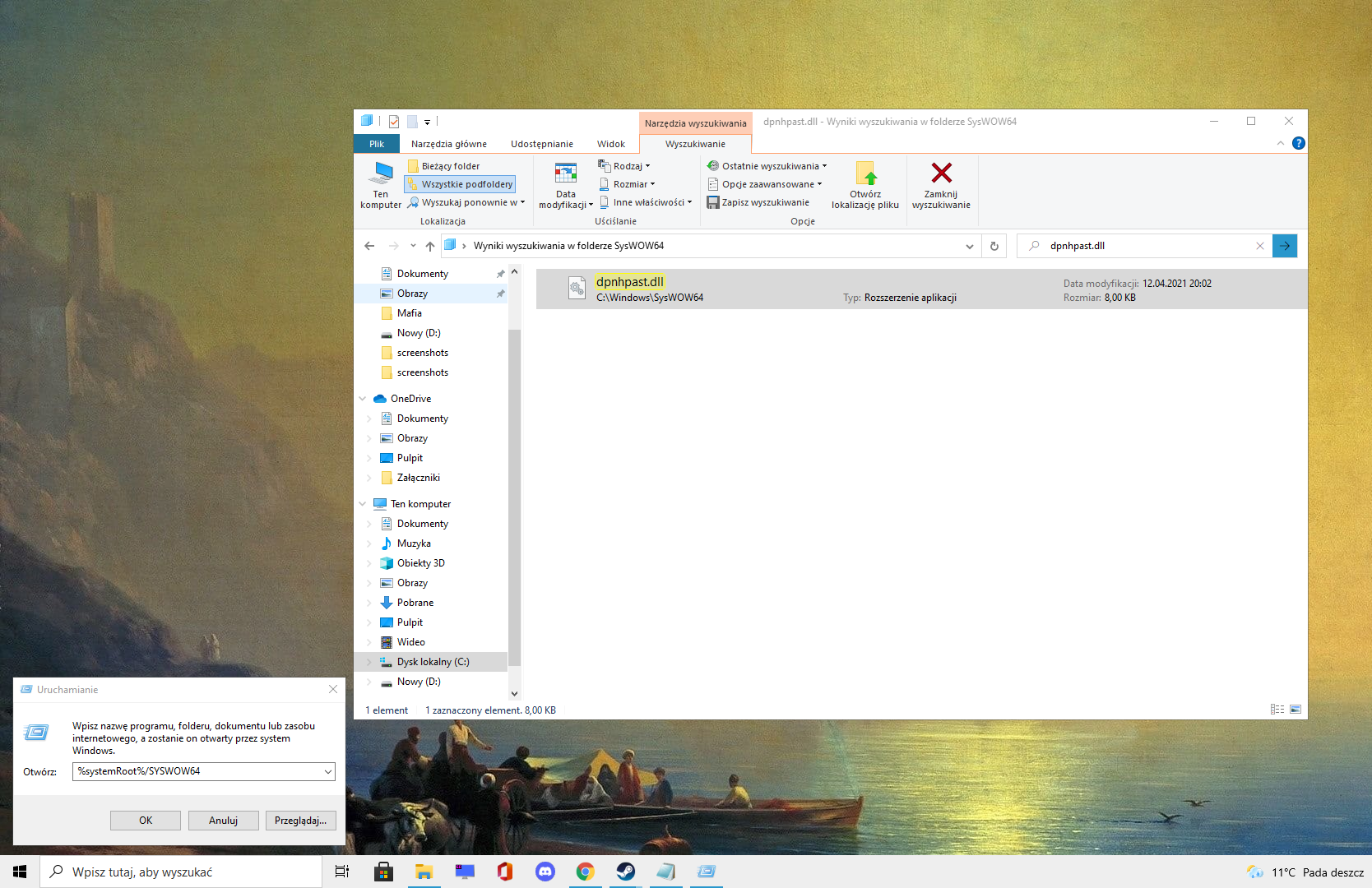The width and height of the screenshot is (1372, 888).
Task: Click Anuluj in Uruchamianie dialog
Action: [223, 821]
